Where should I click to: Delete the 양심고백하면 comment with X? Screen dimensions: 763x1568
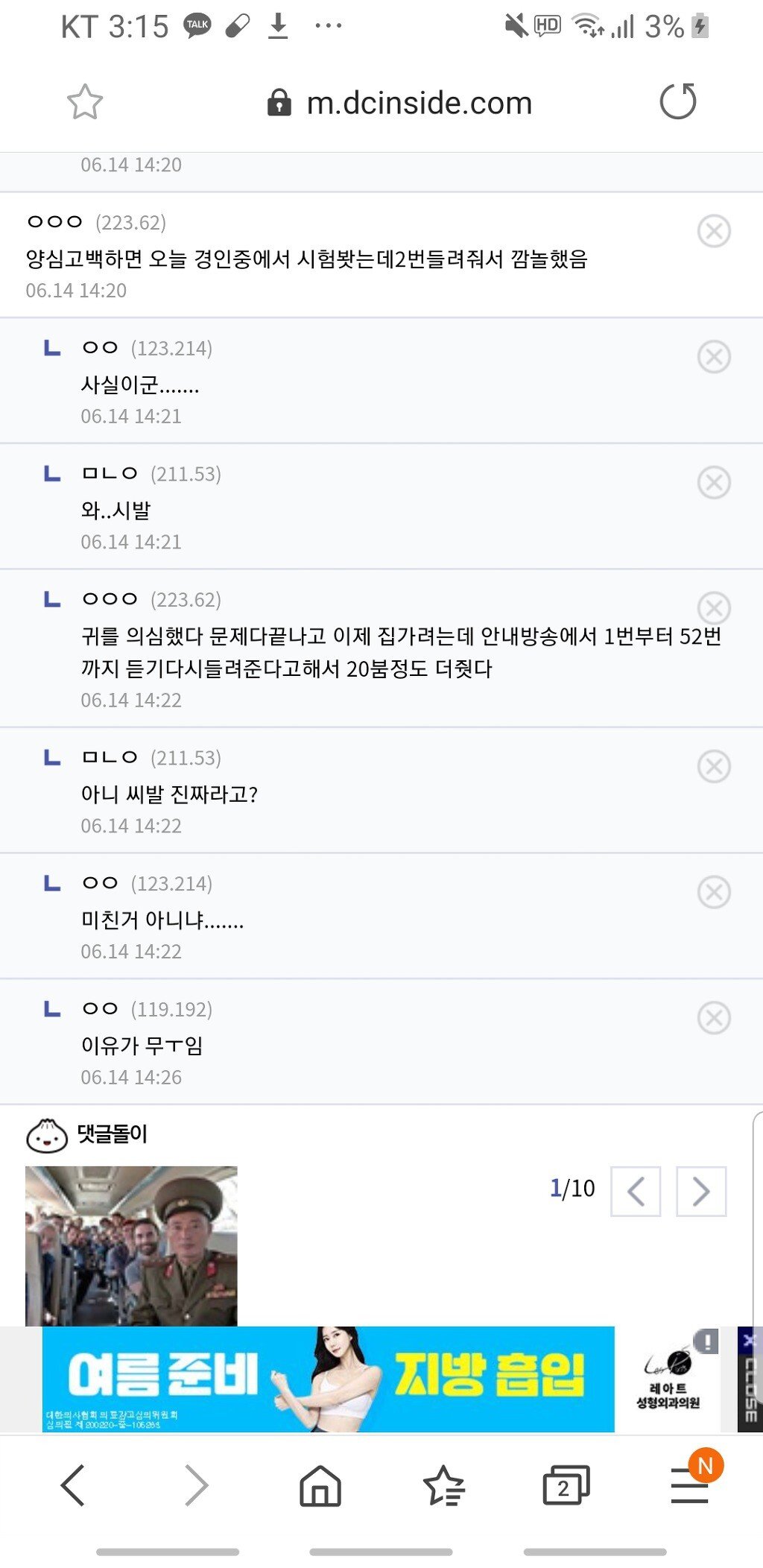pos(714,231)
